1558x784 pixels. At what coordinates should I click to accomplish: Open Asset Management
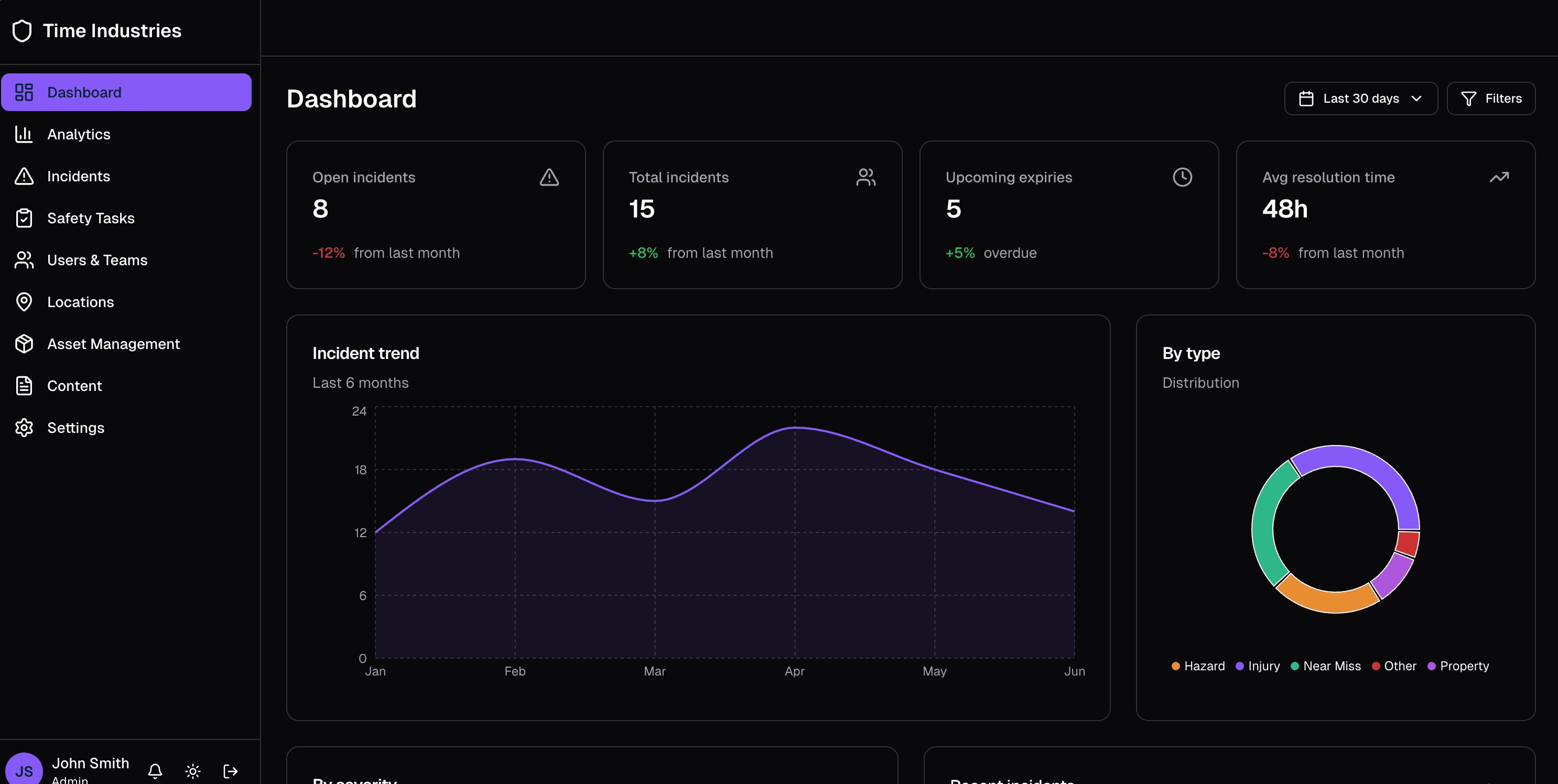pyautogui.click(x=113, y=343)
